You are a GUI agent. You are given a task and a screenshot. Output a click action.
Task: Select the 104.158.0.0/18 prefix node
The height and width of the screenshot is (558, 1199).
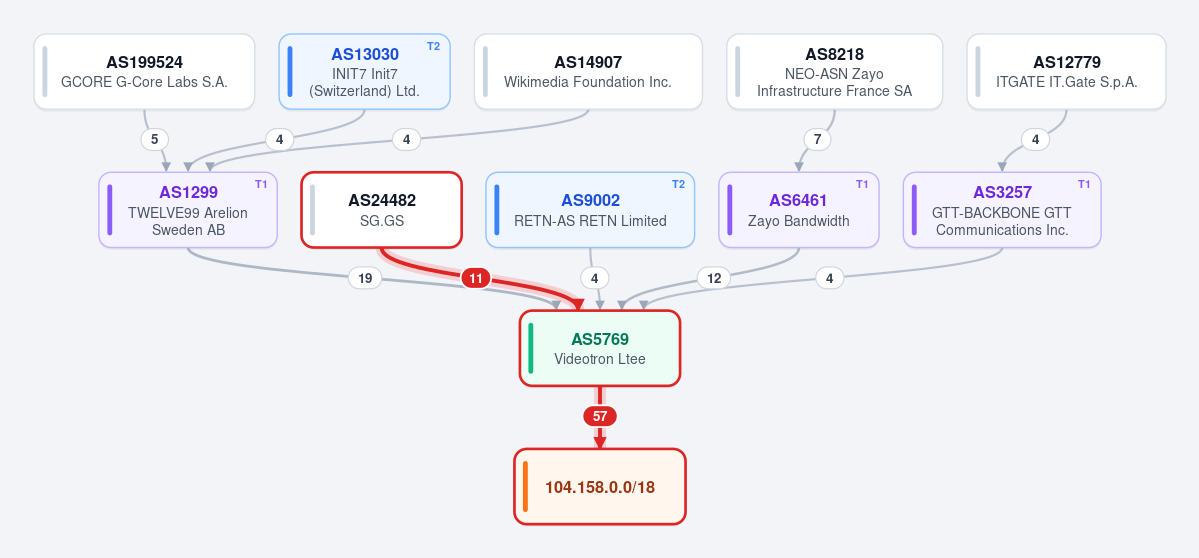600,487
